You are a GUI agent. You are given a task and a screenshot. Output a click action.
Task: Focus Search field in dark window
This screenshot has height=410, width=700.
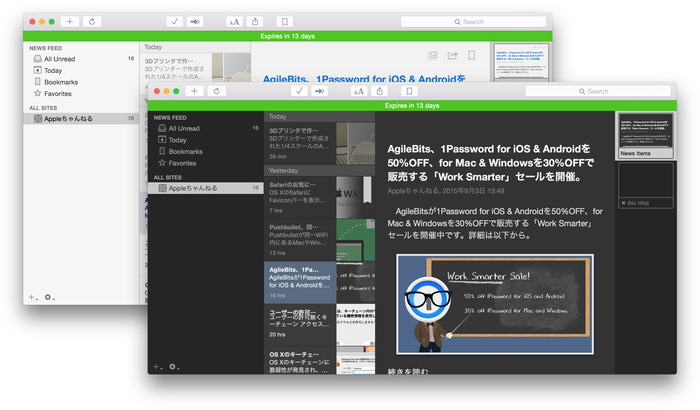click(598, 91)
